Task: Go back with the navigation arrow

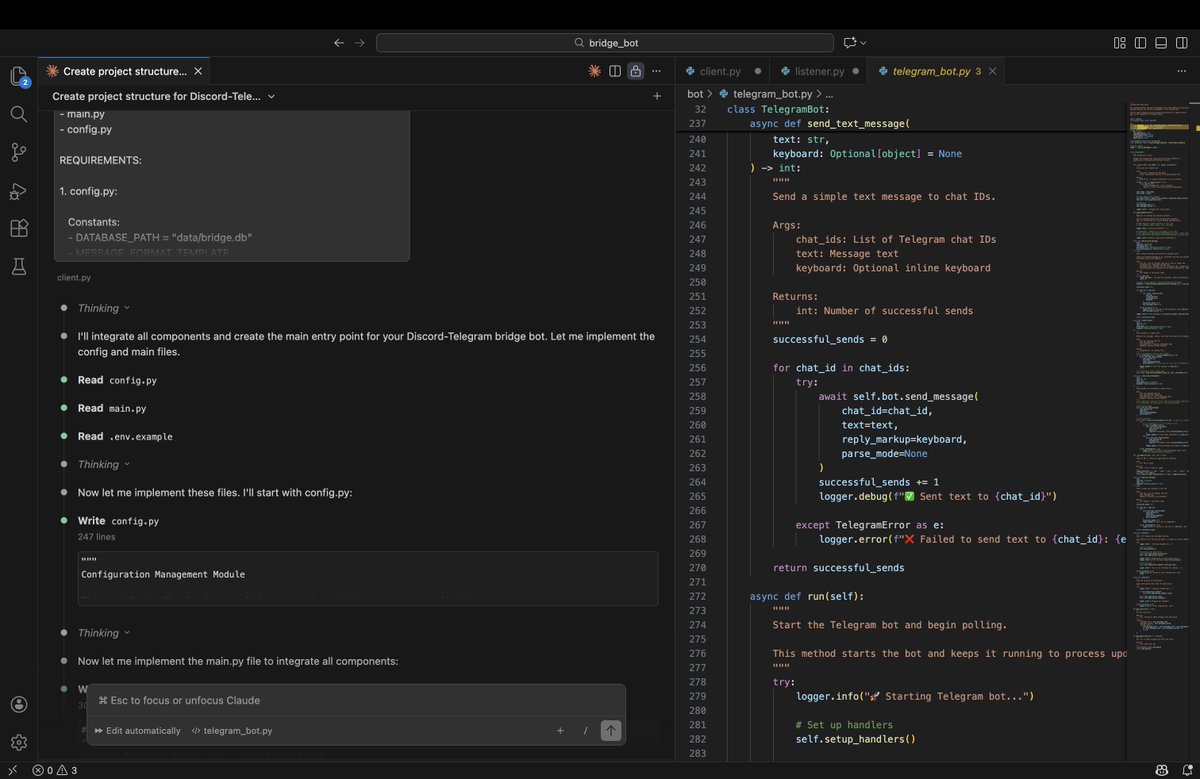Action: tap(339, 43)
